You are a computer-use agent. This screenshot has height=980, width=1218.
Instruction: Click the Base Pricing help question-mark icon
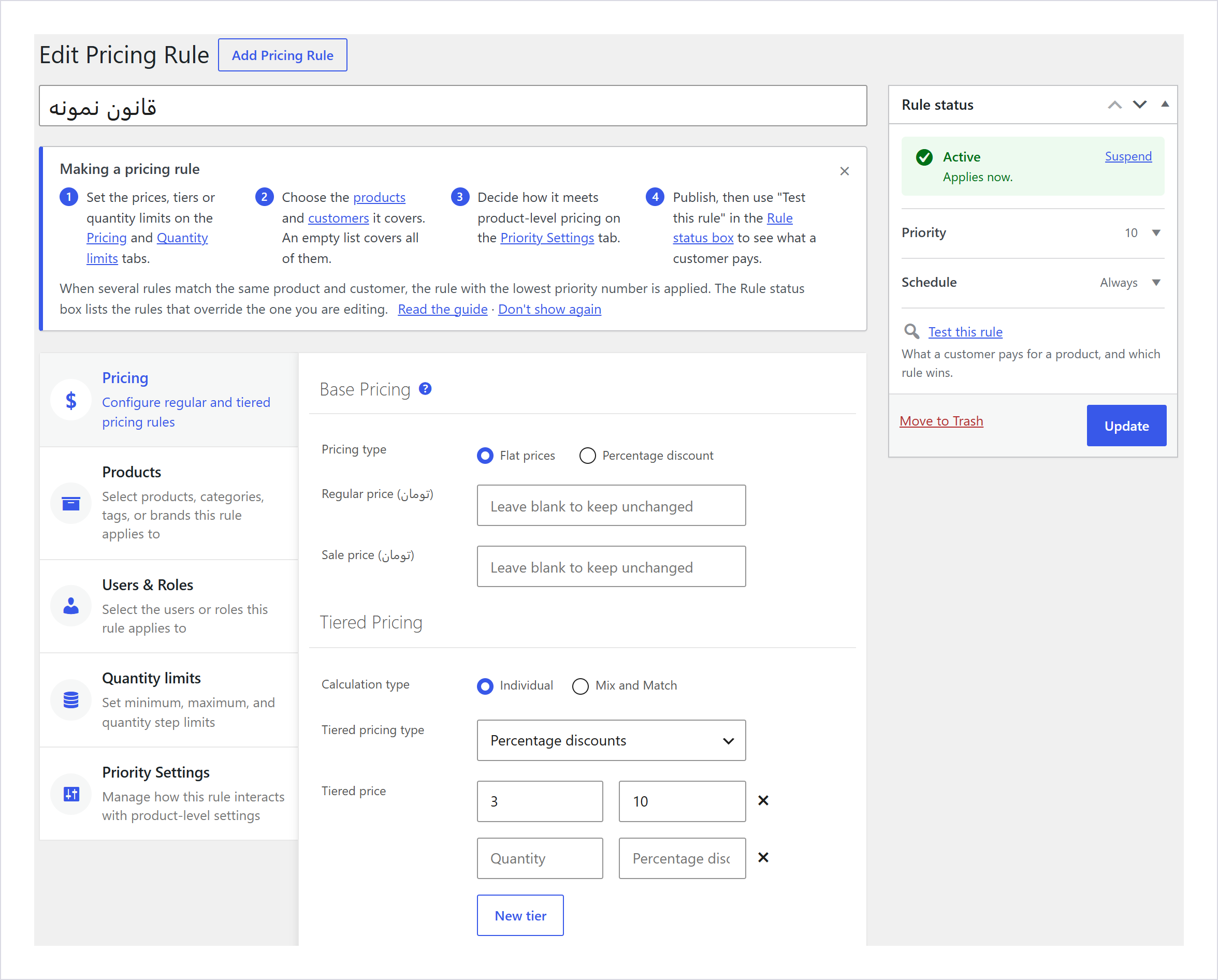pos(425,389)
